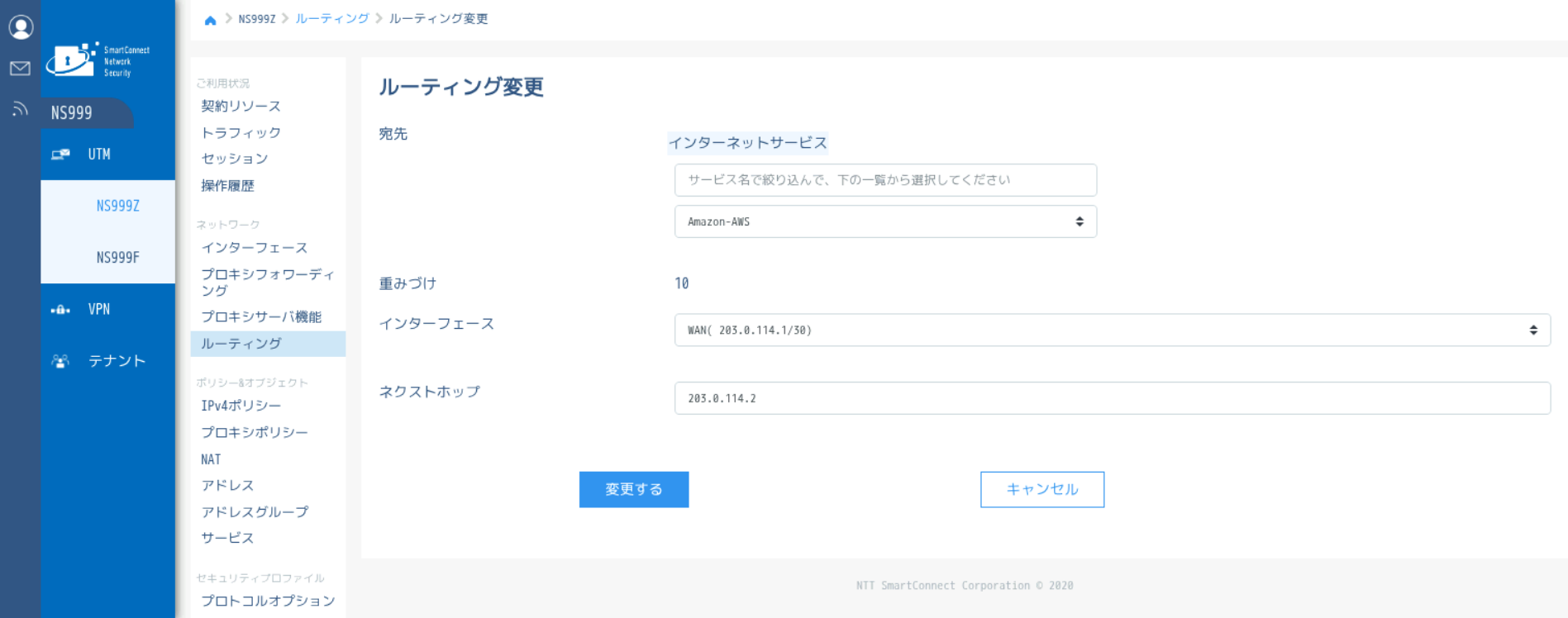Click the ルーティング変更 heading

pos(461,87)
